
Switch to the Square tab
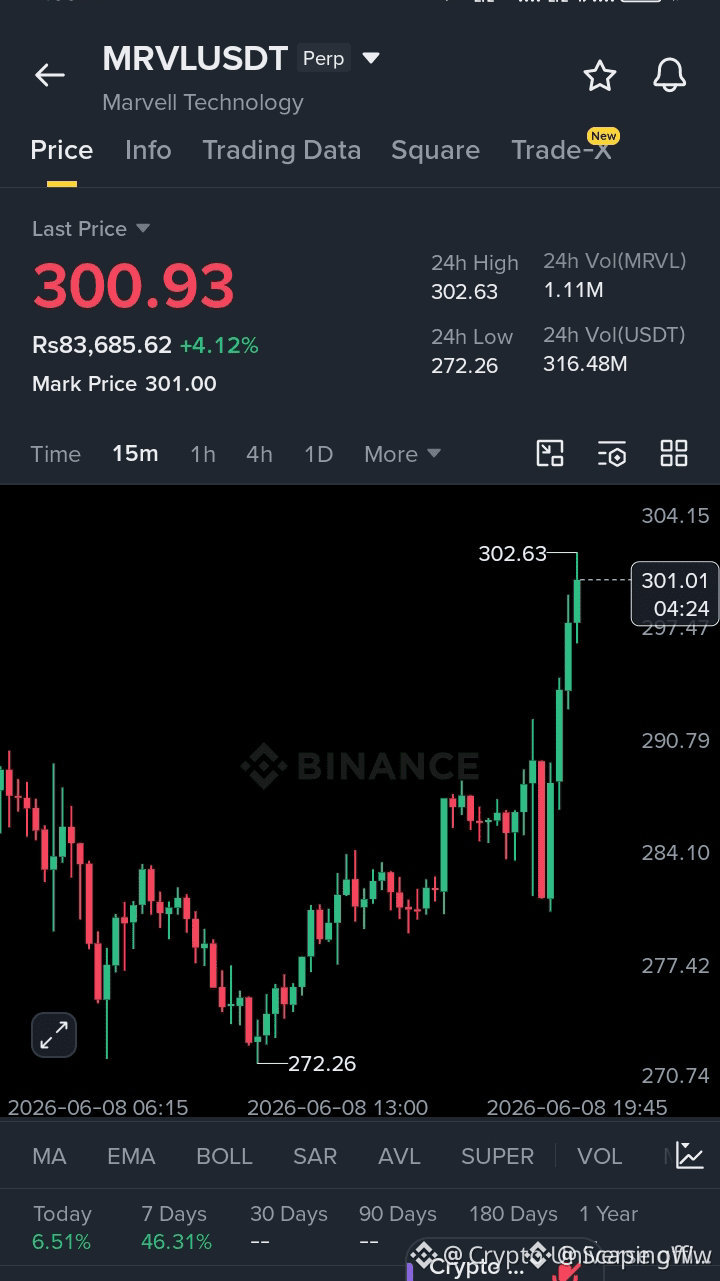tap(435, 150)
